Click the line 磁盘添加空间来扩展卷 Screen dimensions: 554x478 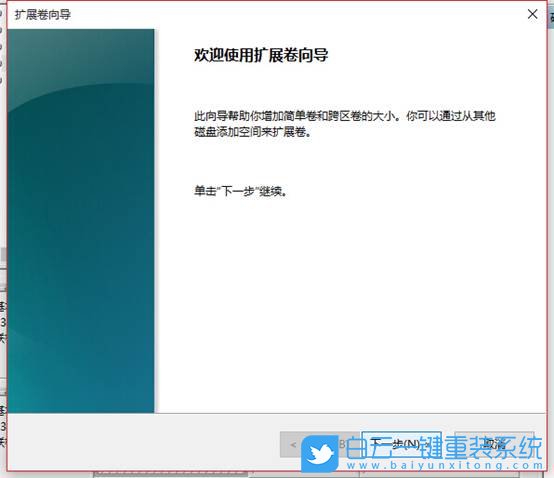coord(253,132)
